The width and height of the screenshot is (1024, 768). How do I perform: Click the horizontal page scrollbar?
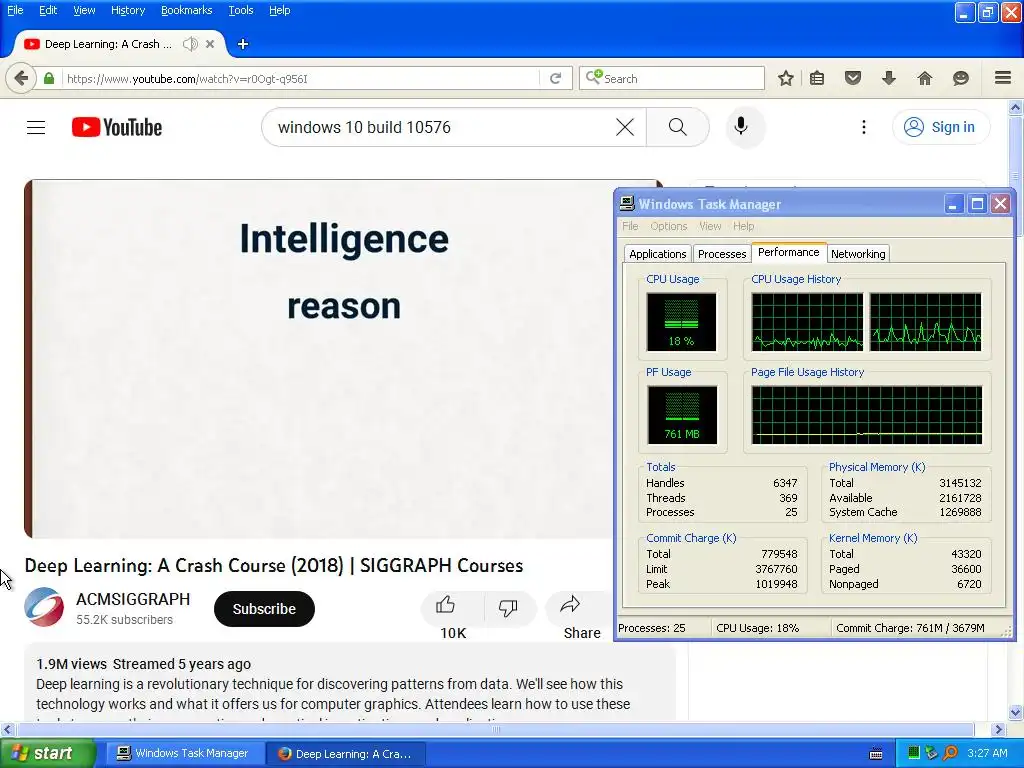(496, 729)
